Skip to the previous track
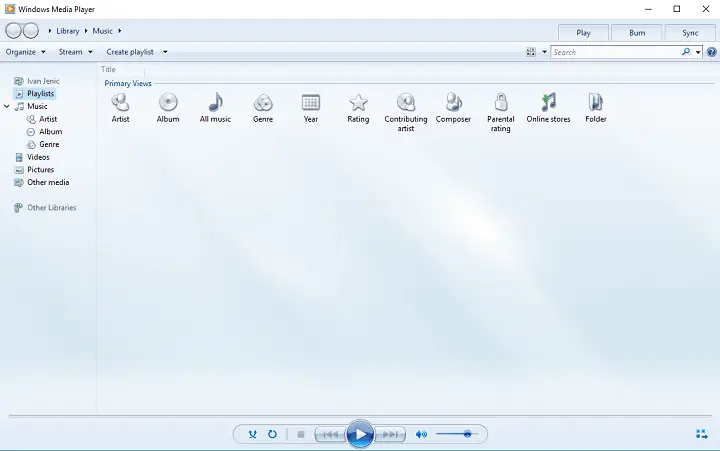The width and height of the screenshot is (720, 451). coord(330,434)
